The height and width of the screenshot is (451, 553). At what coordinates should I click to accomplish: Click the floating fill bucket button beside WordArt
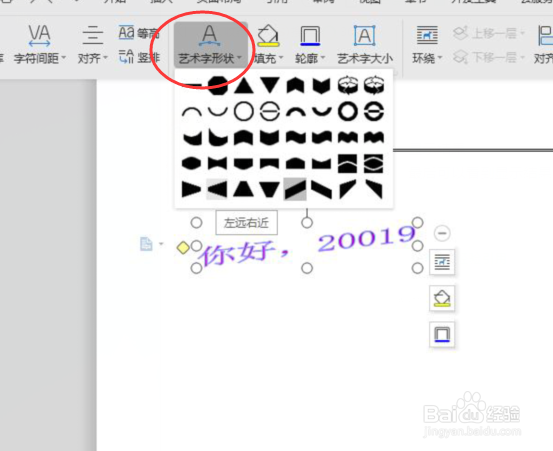tap(442, 298)
